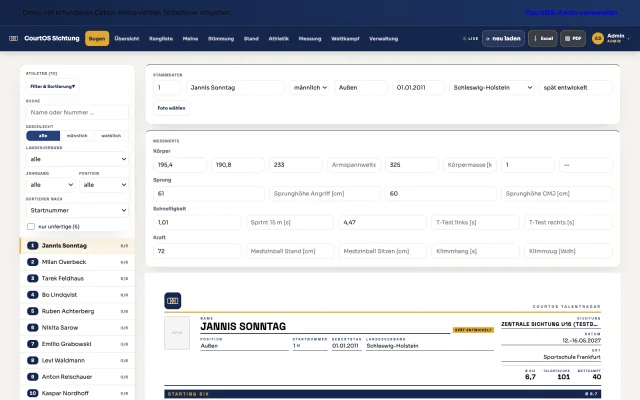
Task: Click the 'spät entwickelt' yellow tag on sheet
Action: tap(473, 330)
